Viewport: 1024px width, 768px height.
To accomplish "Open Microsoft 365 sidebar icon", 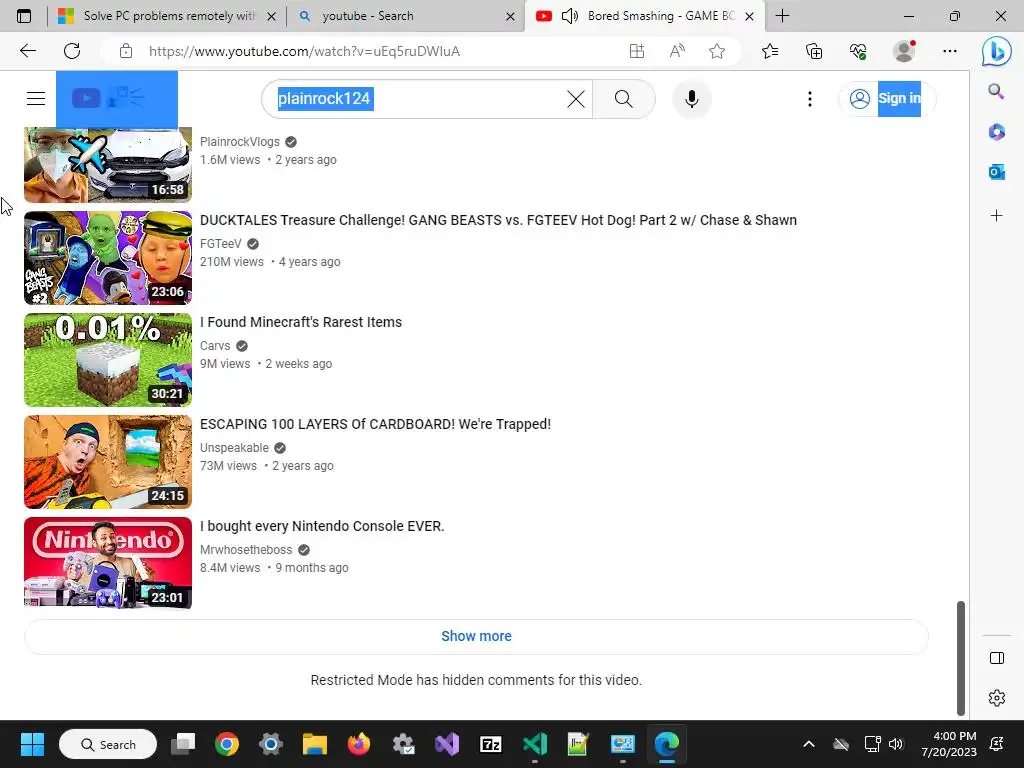I will [x=997, y=132].
